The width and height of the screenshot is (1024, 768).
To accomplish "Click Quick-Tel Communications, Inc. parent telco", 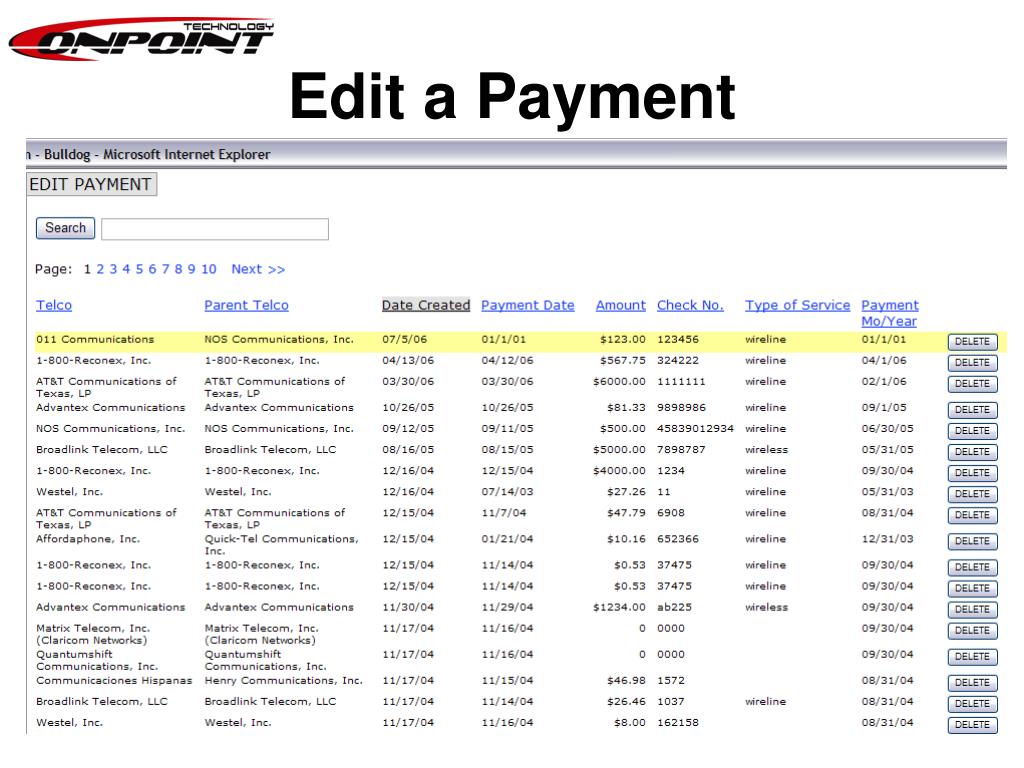I will pyautogui.click(x=281, y=545).
